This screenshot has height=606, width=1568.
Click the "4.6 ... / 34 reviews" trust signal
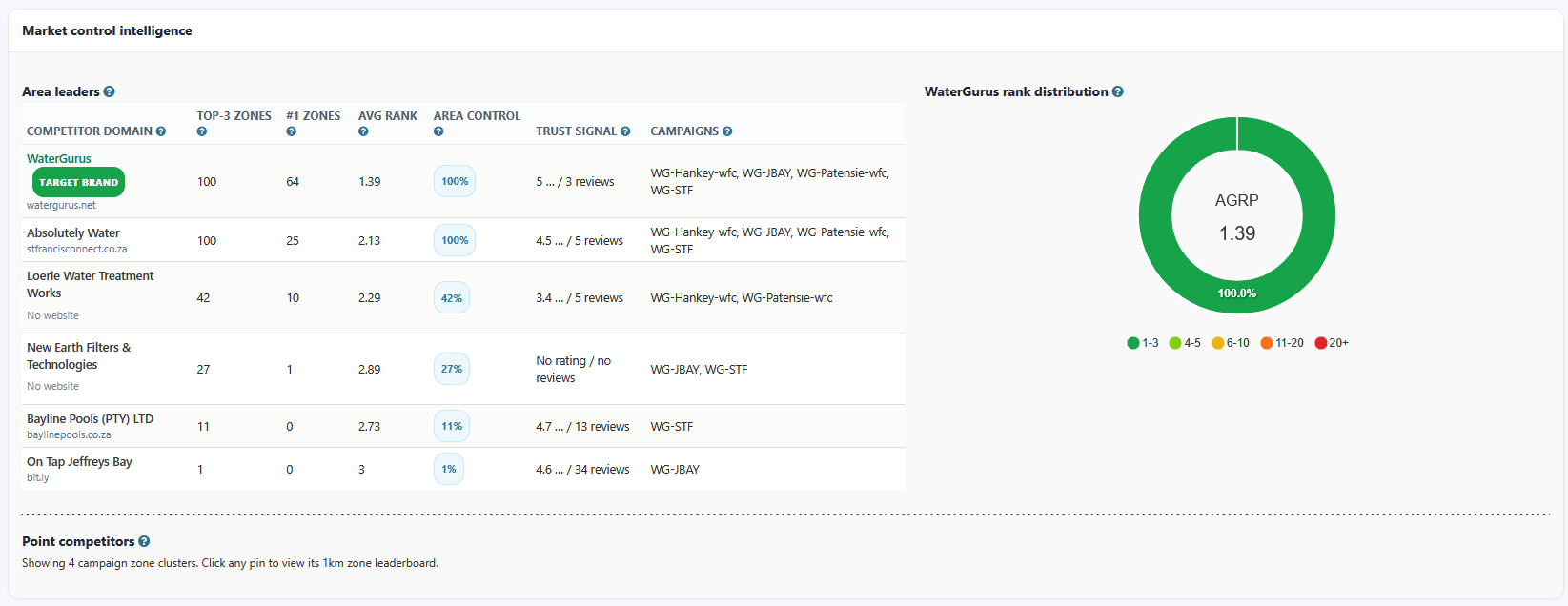582,469
